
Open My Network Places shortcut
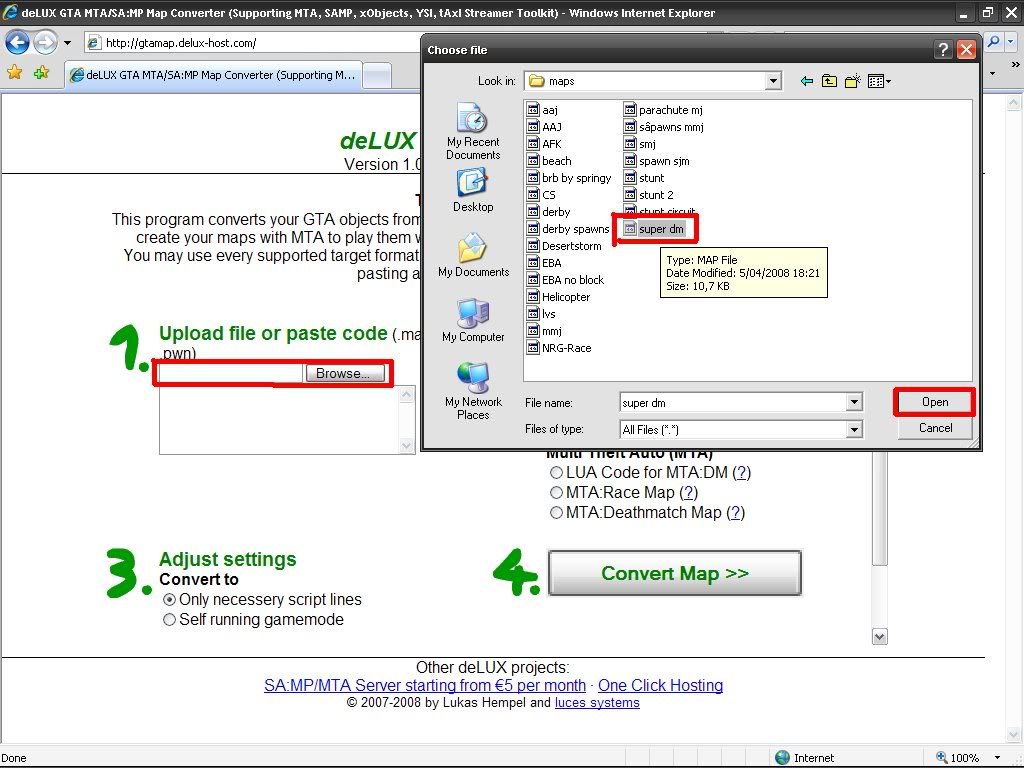click(x=473, y=391)
